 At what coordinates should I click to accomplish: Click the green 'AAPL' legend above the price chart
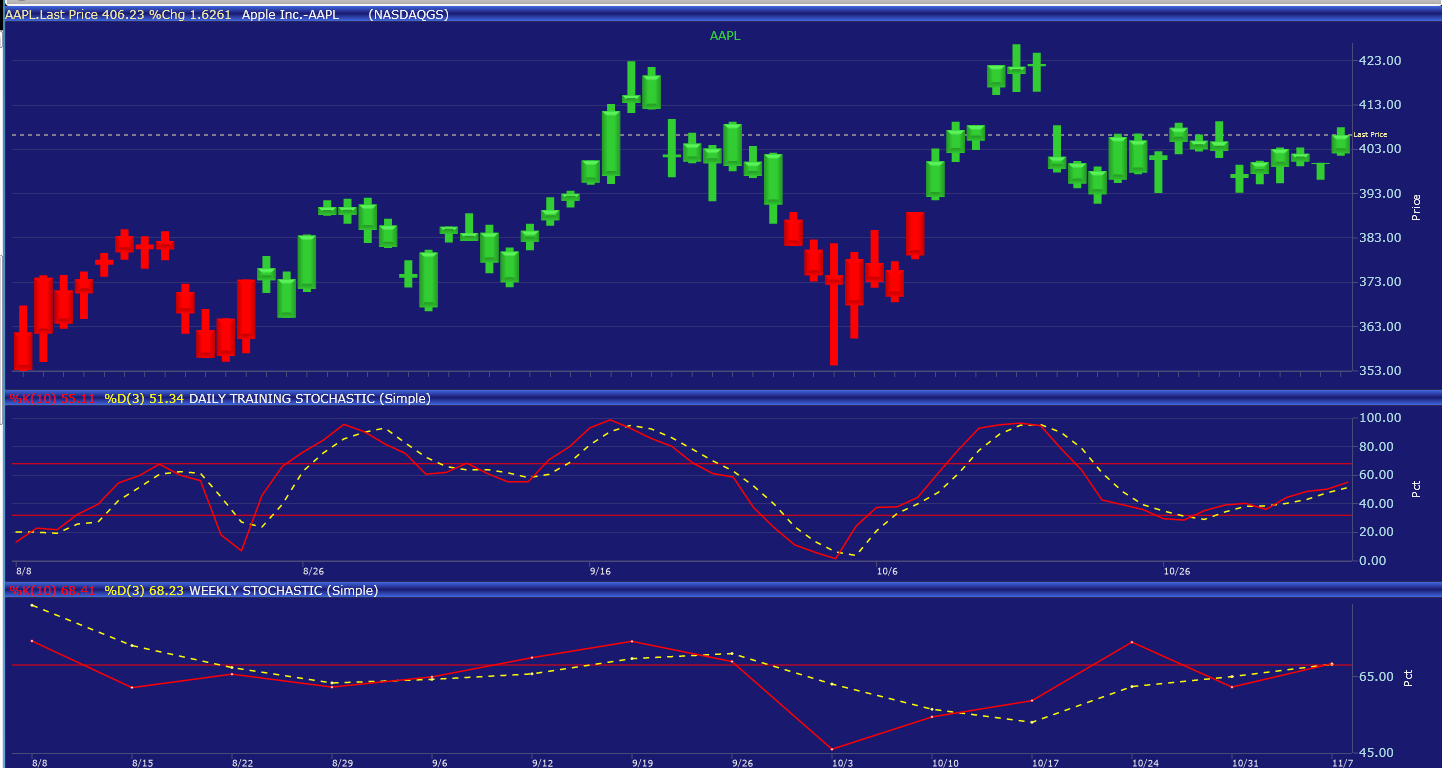[x=725, y=36]
